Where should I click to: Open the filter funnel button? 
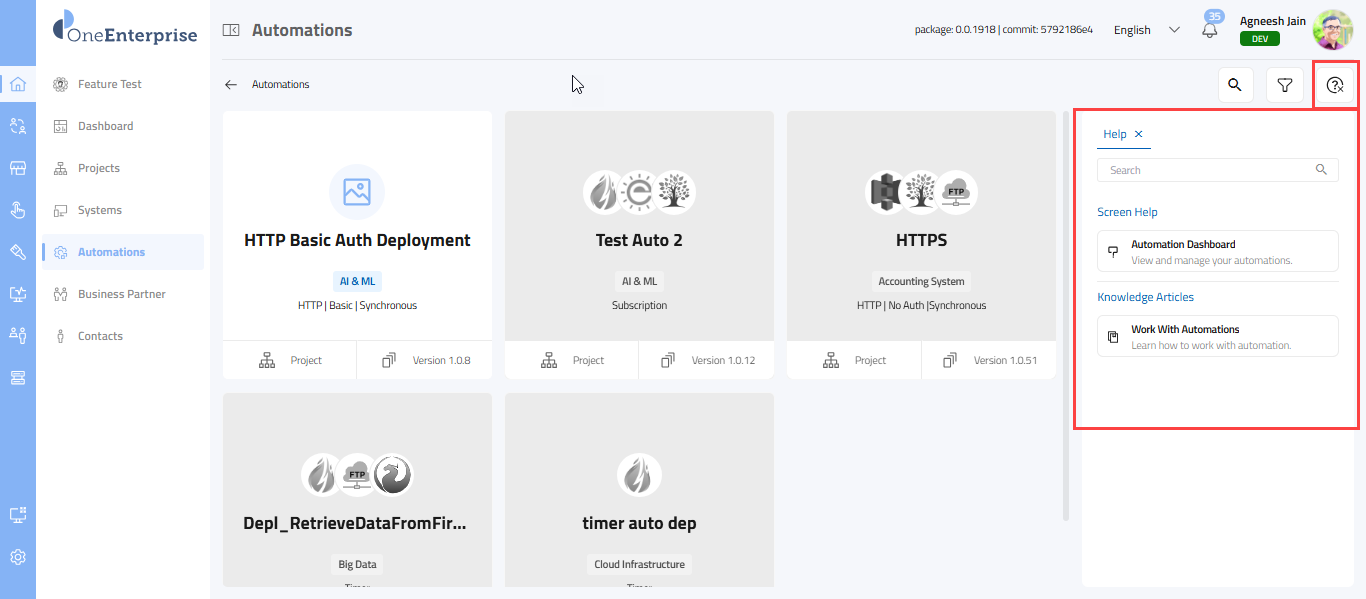pos(1285,85)
